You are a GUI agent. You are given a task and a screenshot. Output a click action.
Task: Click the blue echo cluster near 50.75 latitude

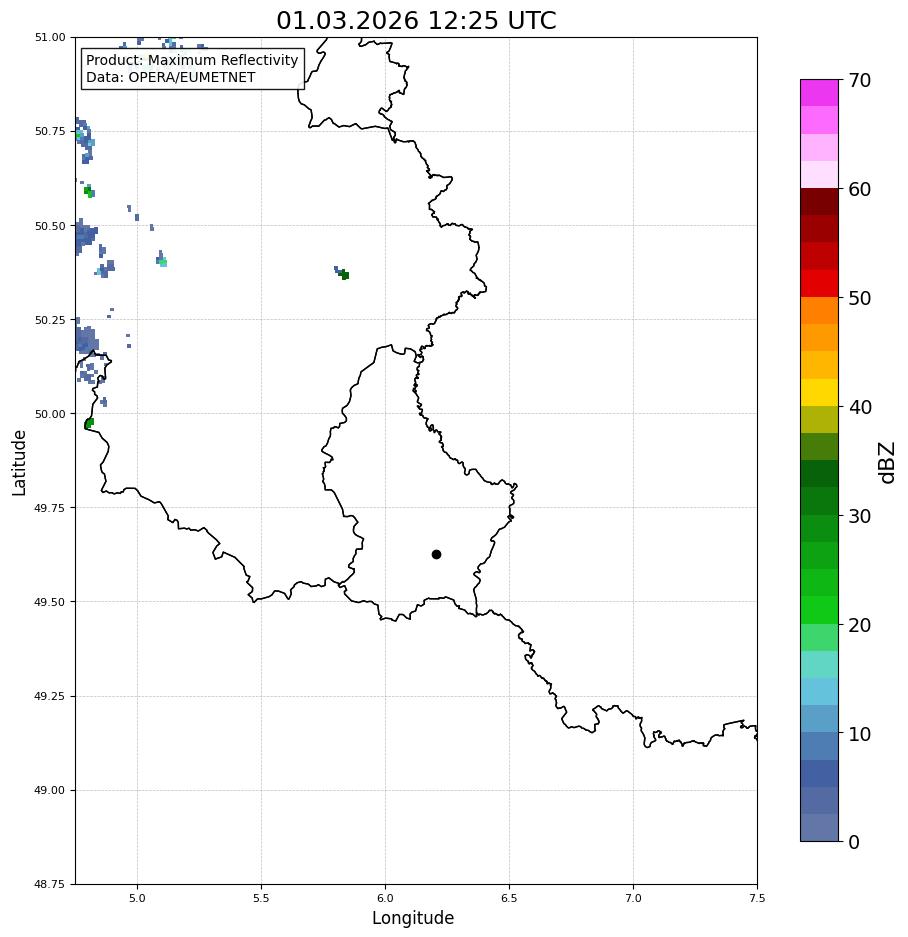click(x=85, y=141)
